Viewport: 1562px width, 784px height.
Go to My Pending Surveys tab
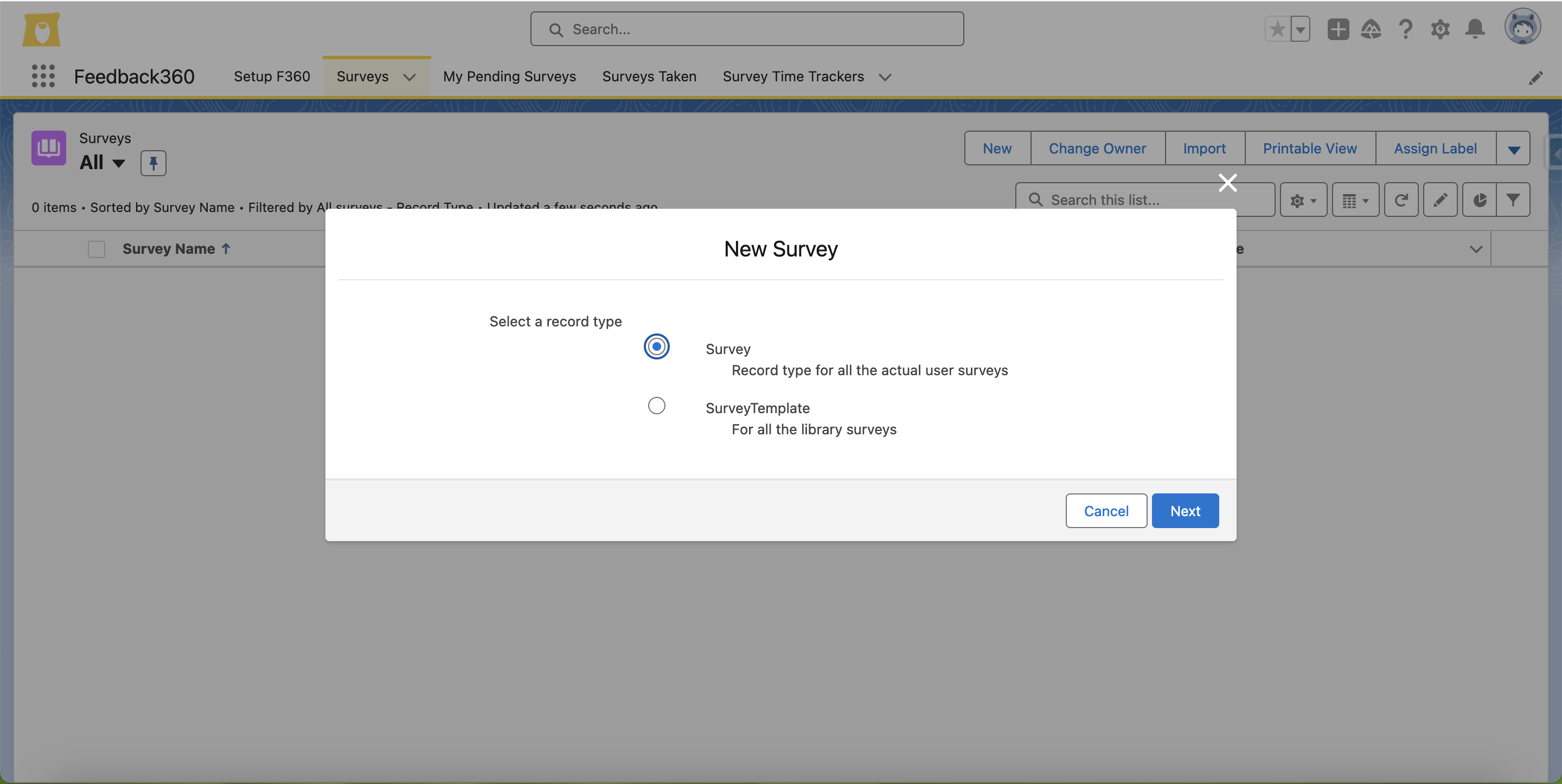pyautogui.click(x=509, y=76)
